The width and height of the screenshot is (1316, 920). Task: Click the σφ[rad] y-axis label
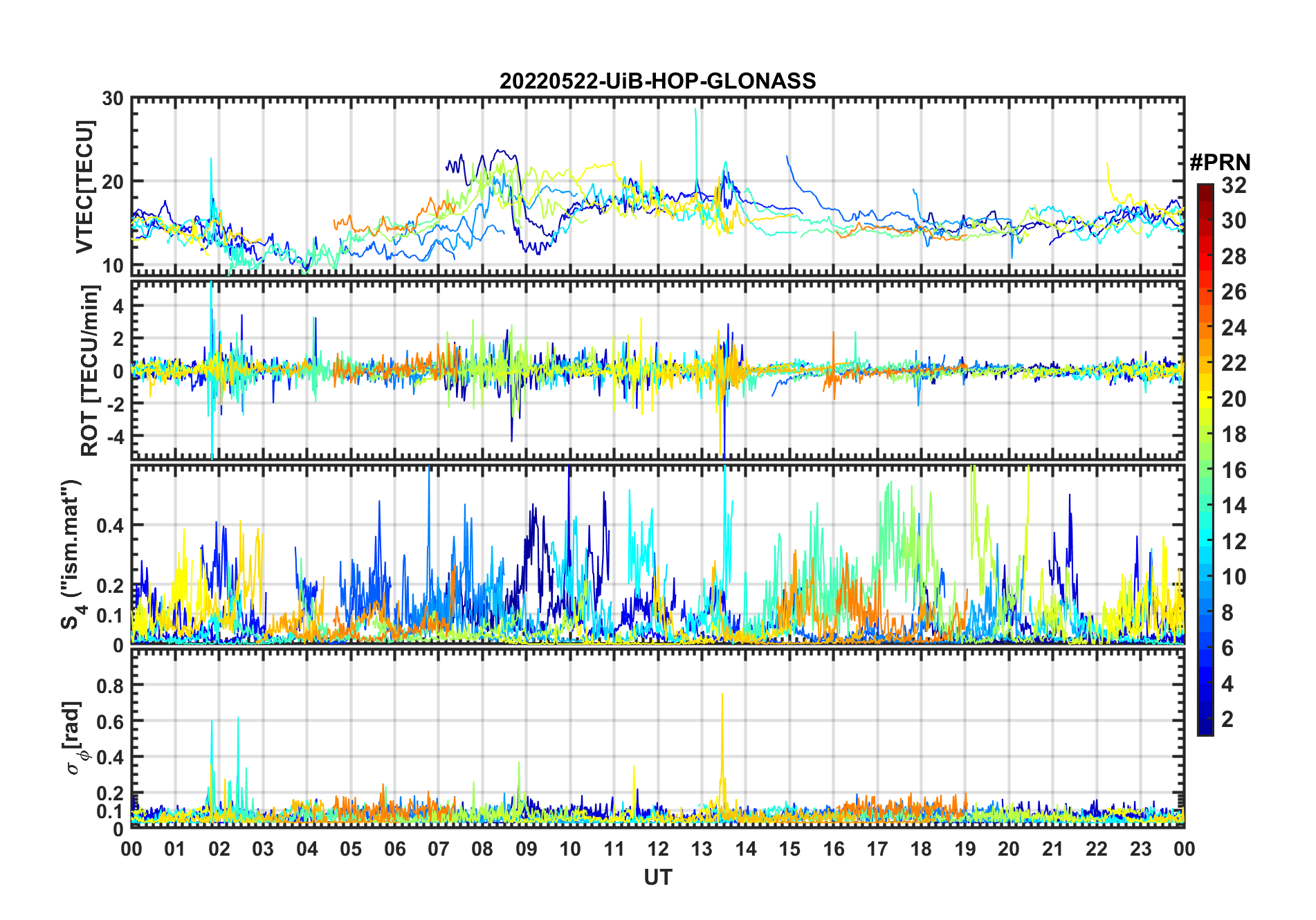tap(76, 737)
